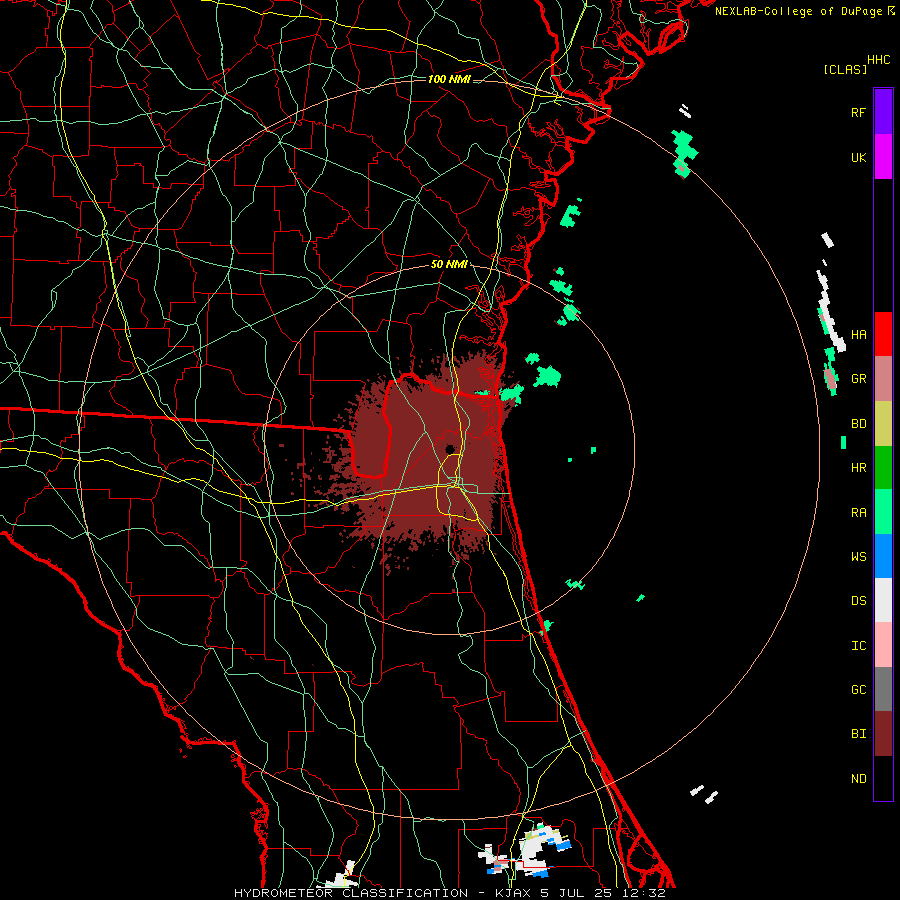Click the BD yellow legend swatch
900x900 pixels.
coord(883,424)
